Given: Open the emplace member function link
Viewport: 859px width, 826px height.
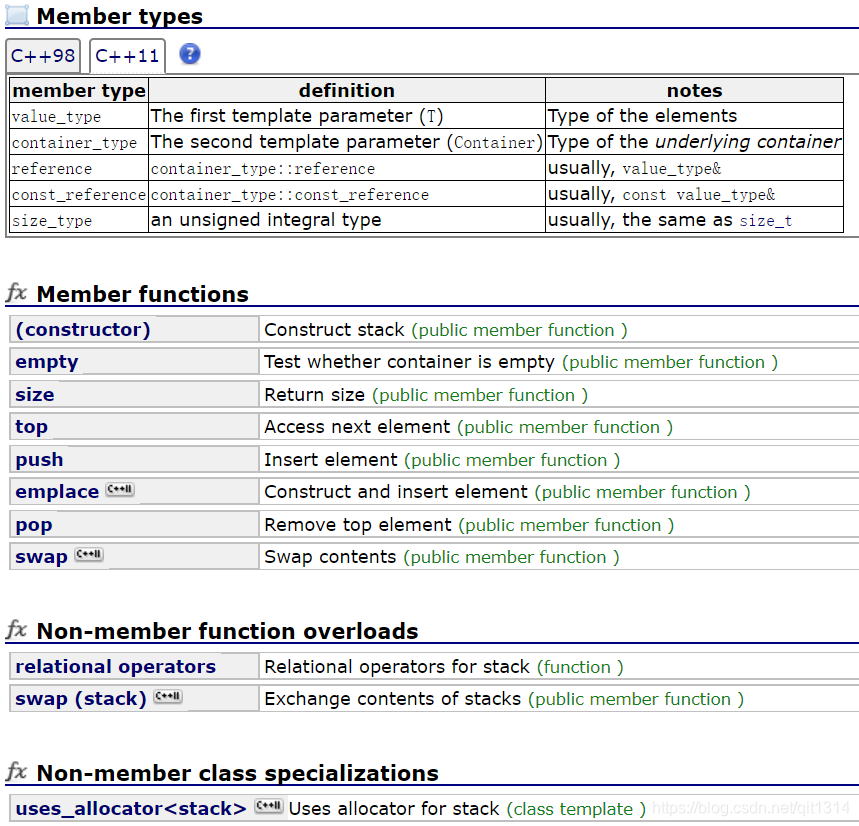Looking at the screenshot, I should (x=57, y=492).
